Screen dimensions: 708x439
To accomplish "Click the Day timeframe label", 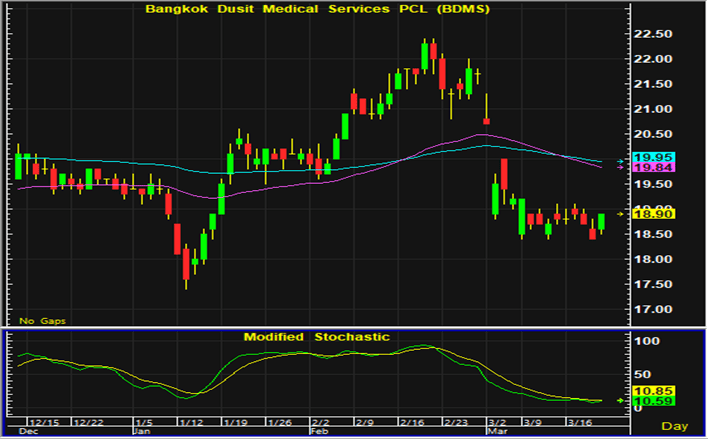I will (x=676, y=428).
